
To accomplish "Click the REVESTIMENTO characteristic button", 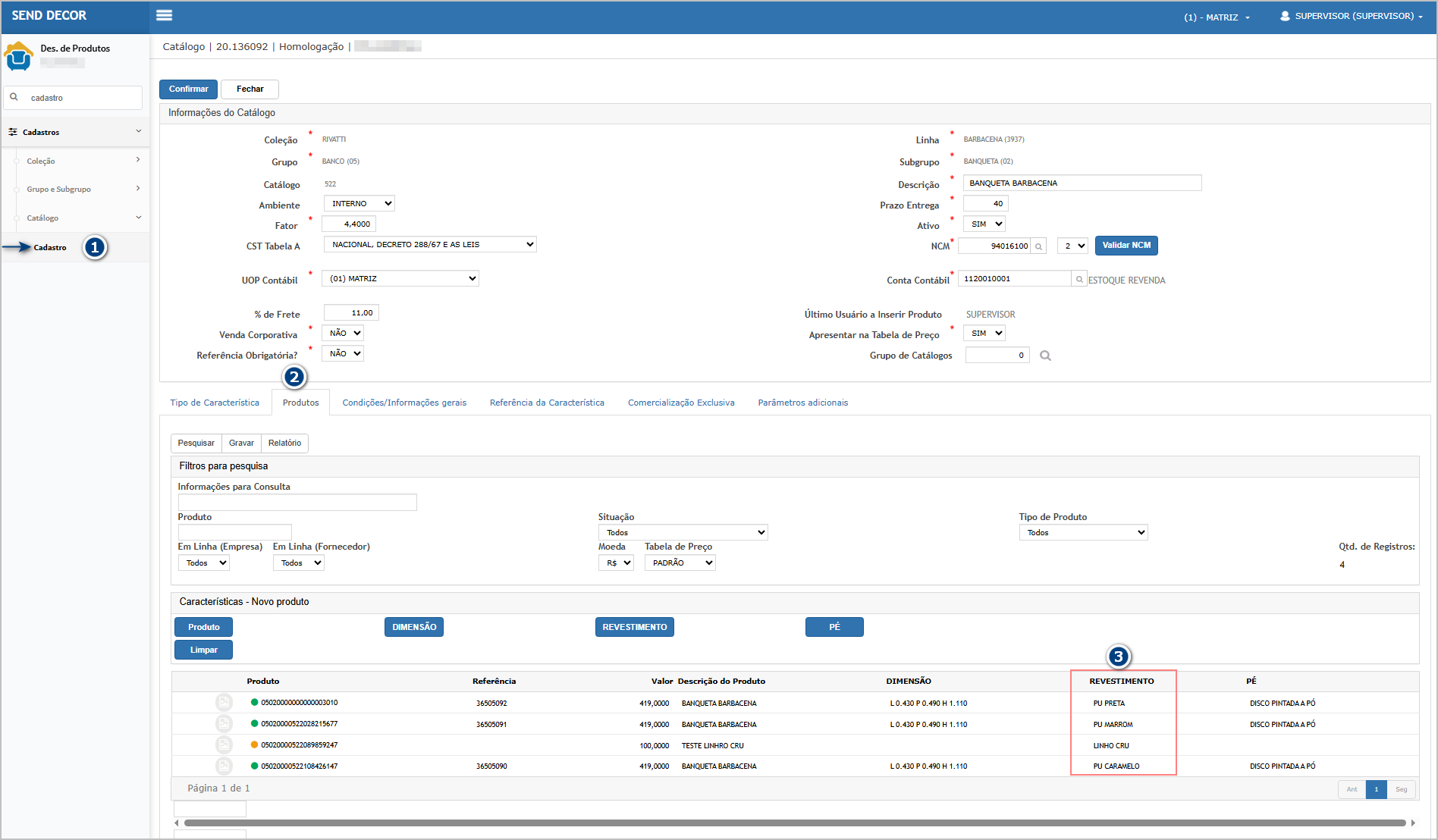I will (x=634, y=627).
